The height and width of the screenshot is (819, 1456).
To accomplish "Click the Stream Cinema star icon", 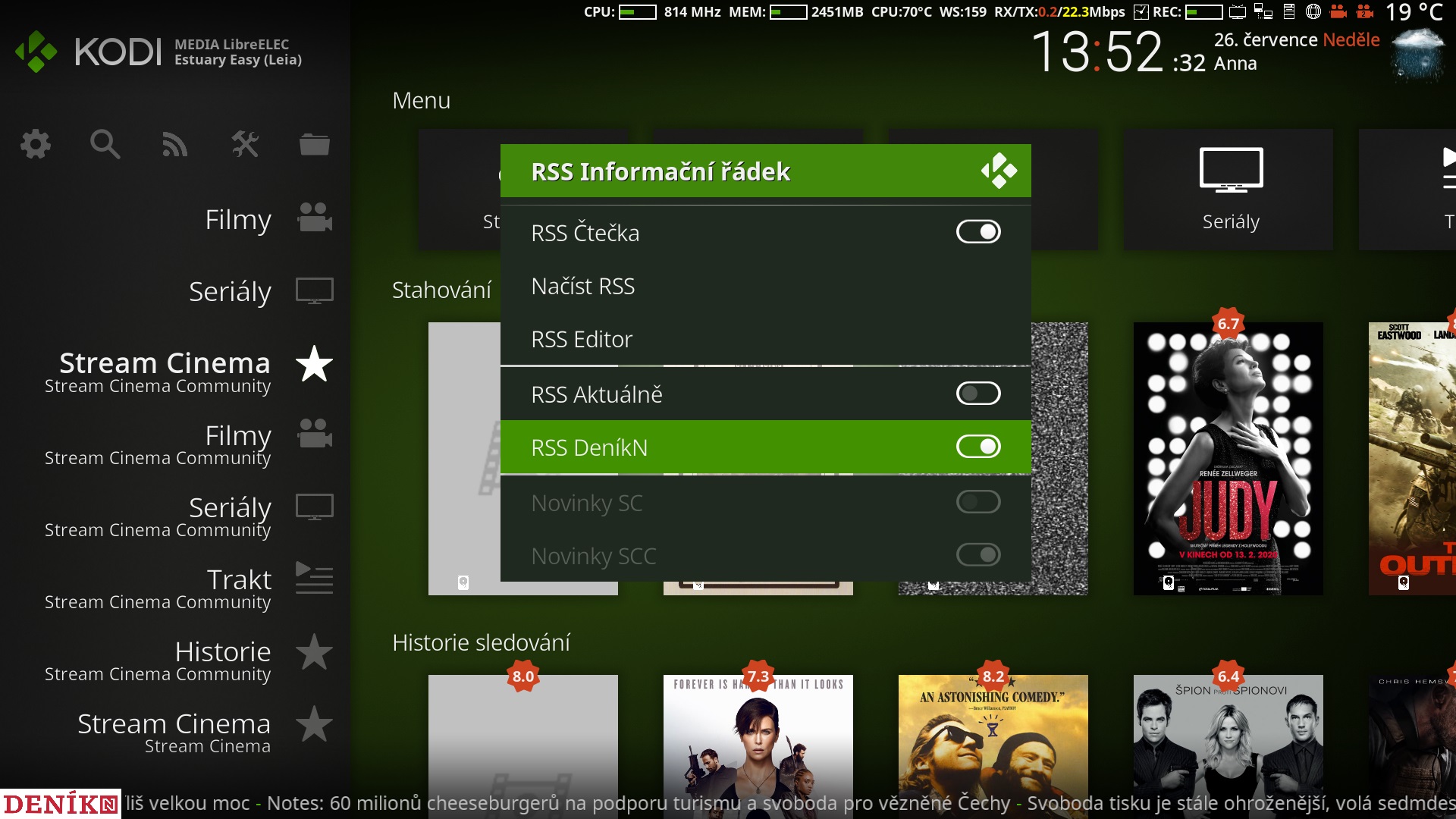I will click(x=314, y=364).
